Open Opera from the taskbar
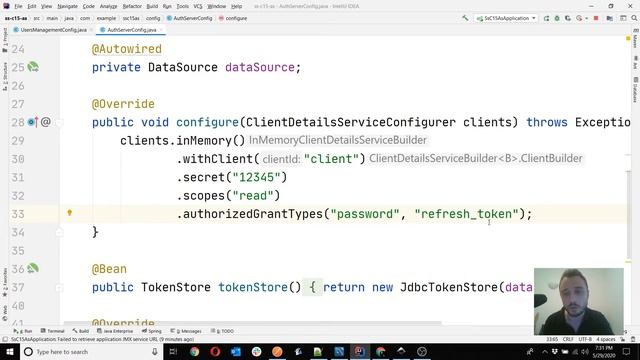 [x=215, y=351]
